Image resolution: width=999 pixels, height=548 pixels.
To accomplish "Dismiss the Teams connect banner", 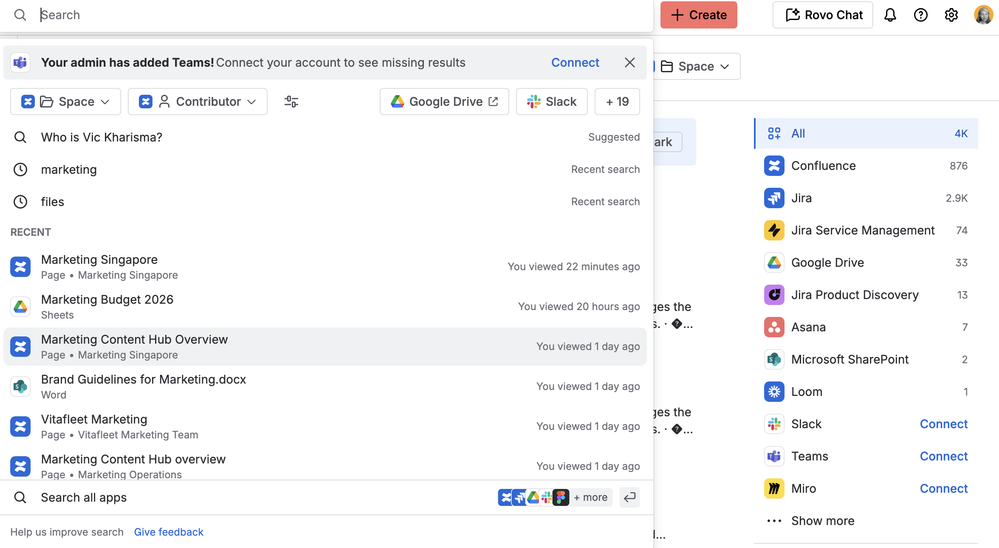I will [629, 62].
